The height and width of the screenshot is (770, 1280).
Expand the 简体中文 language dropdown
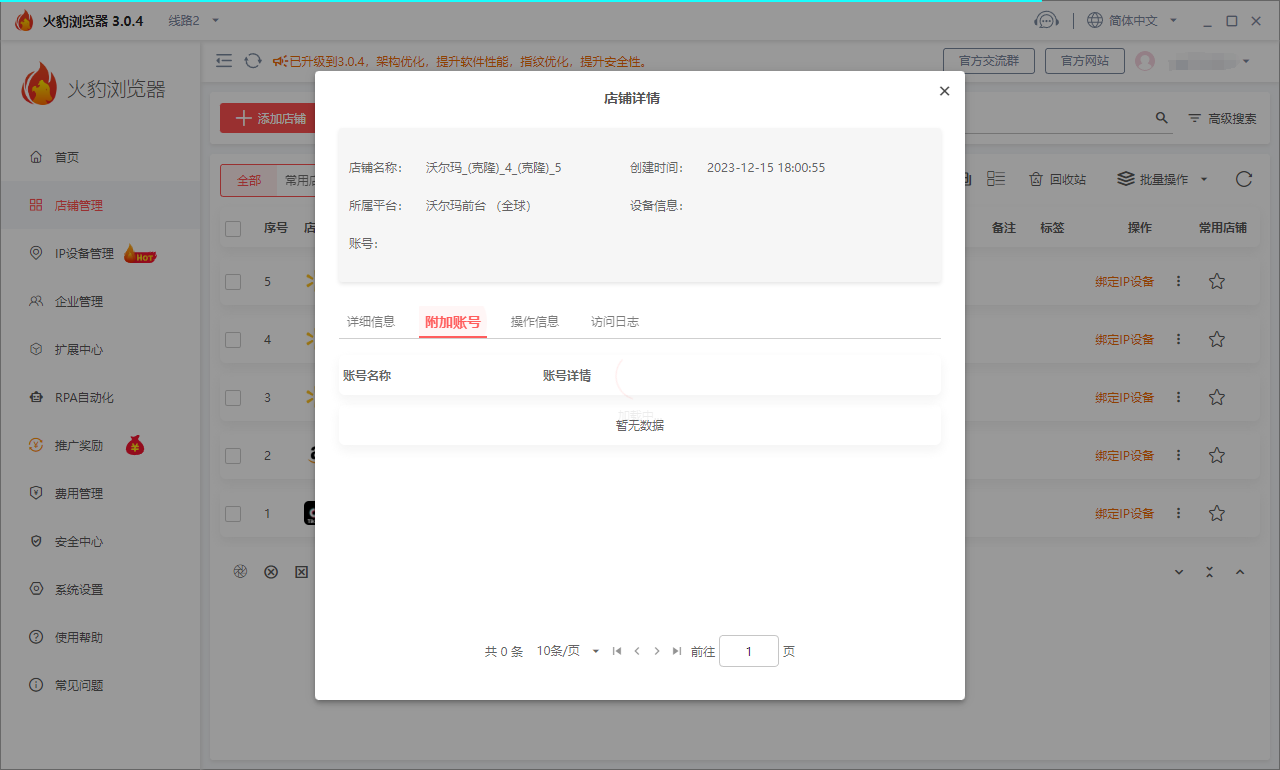(1132, 20)
